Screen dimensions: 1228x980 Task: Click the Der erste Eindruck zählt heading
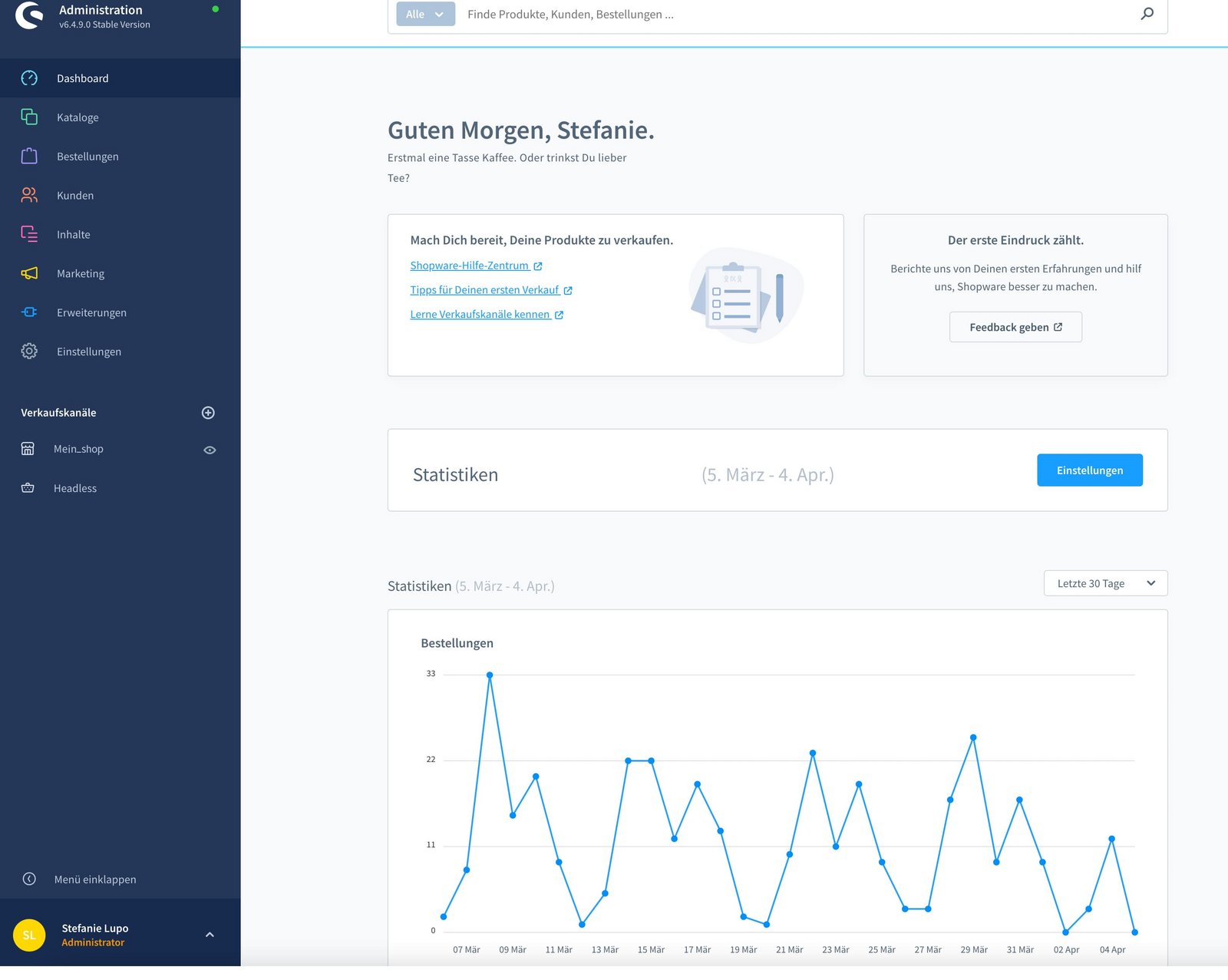1015,240
